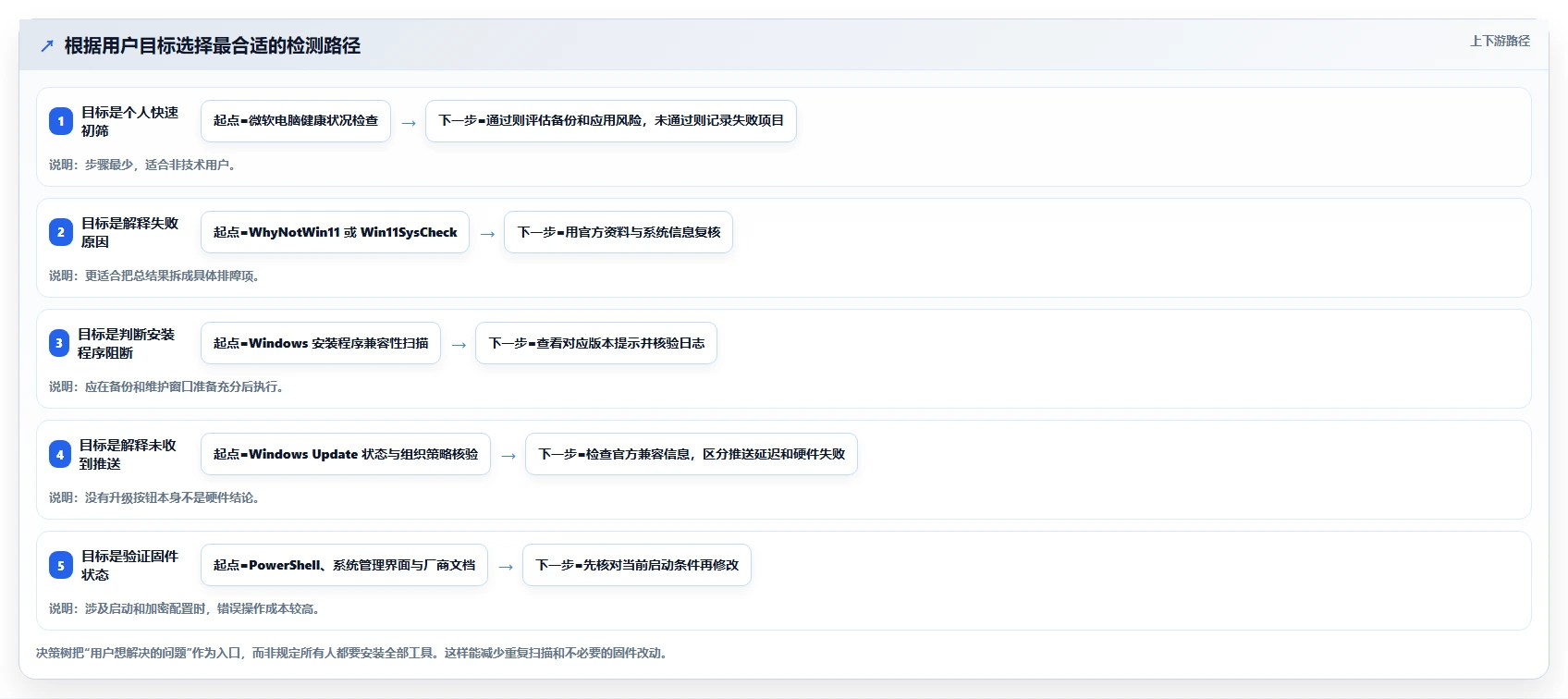Click the note 说明：应在备份和维护窗口准备充分后执行。
This screenshot has height=699, width=1568.
click(x=168, y=386)
